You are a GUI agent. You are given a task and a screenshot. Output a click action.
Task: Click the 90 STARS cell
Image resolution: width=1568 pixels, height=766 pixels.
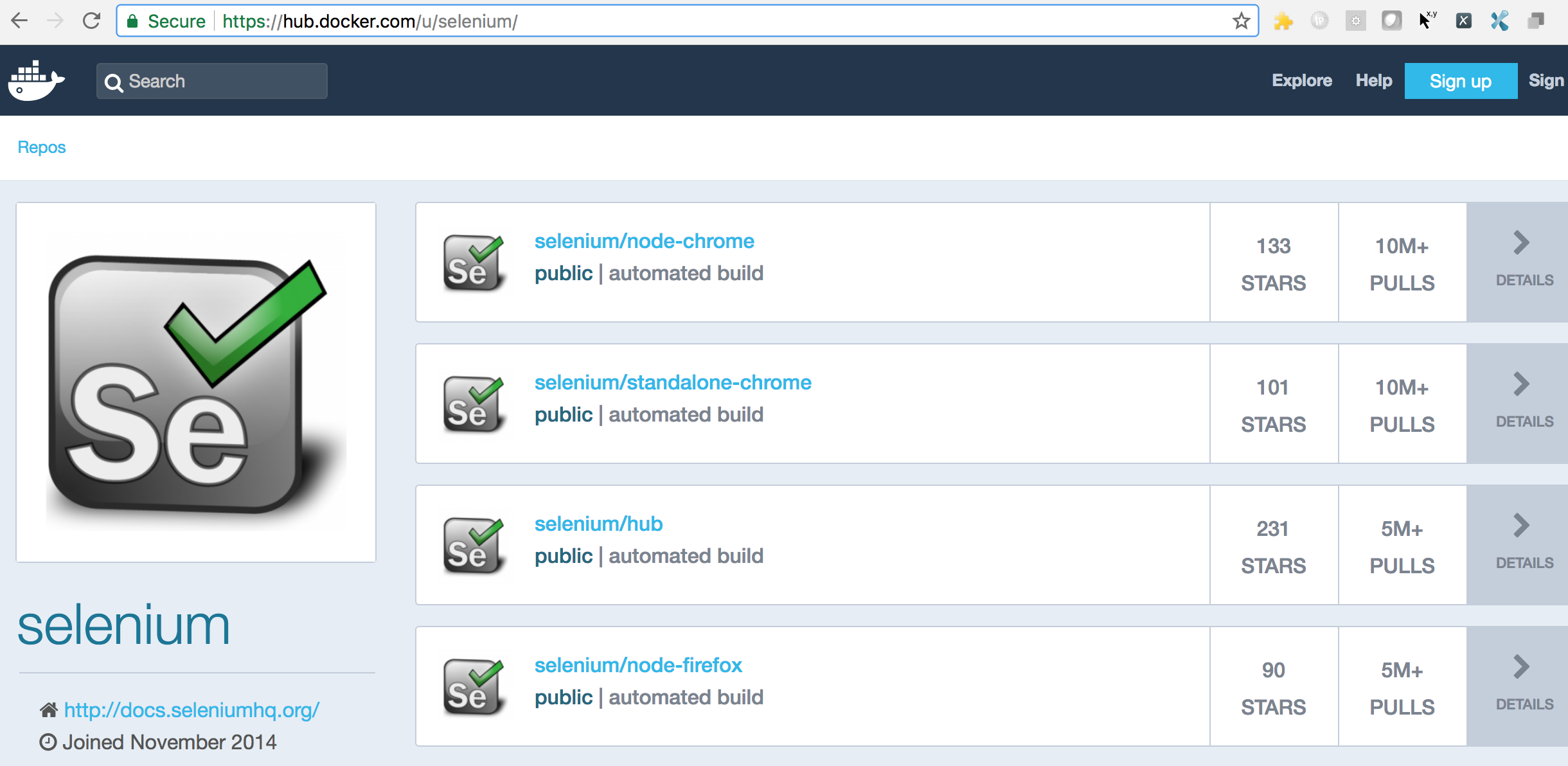1274,688
